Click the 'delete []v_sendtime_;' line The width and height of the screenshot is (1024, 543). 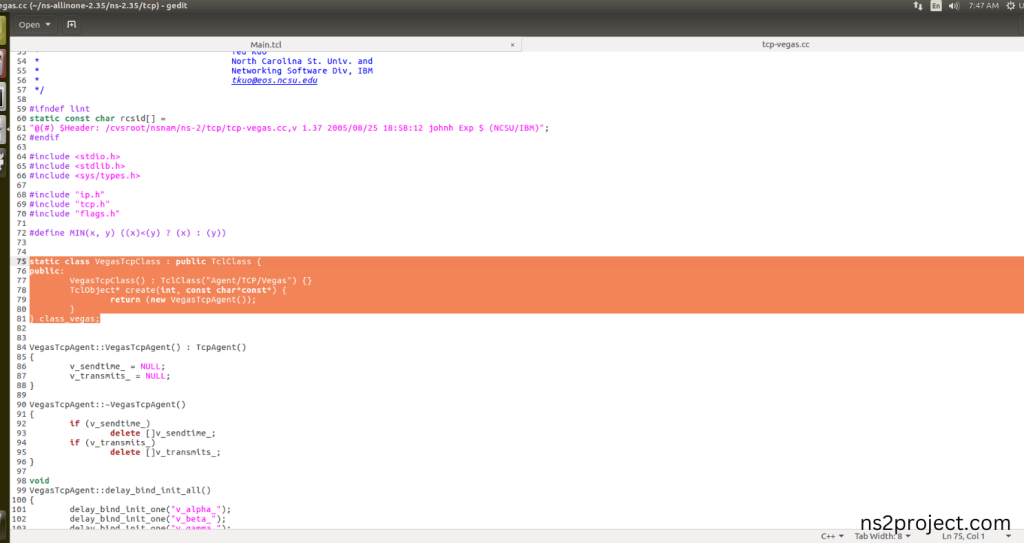tap(163, 433)
